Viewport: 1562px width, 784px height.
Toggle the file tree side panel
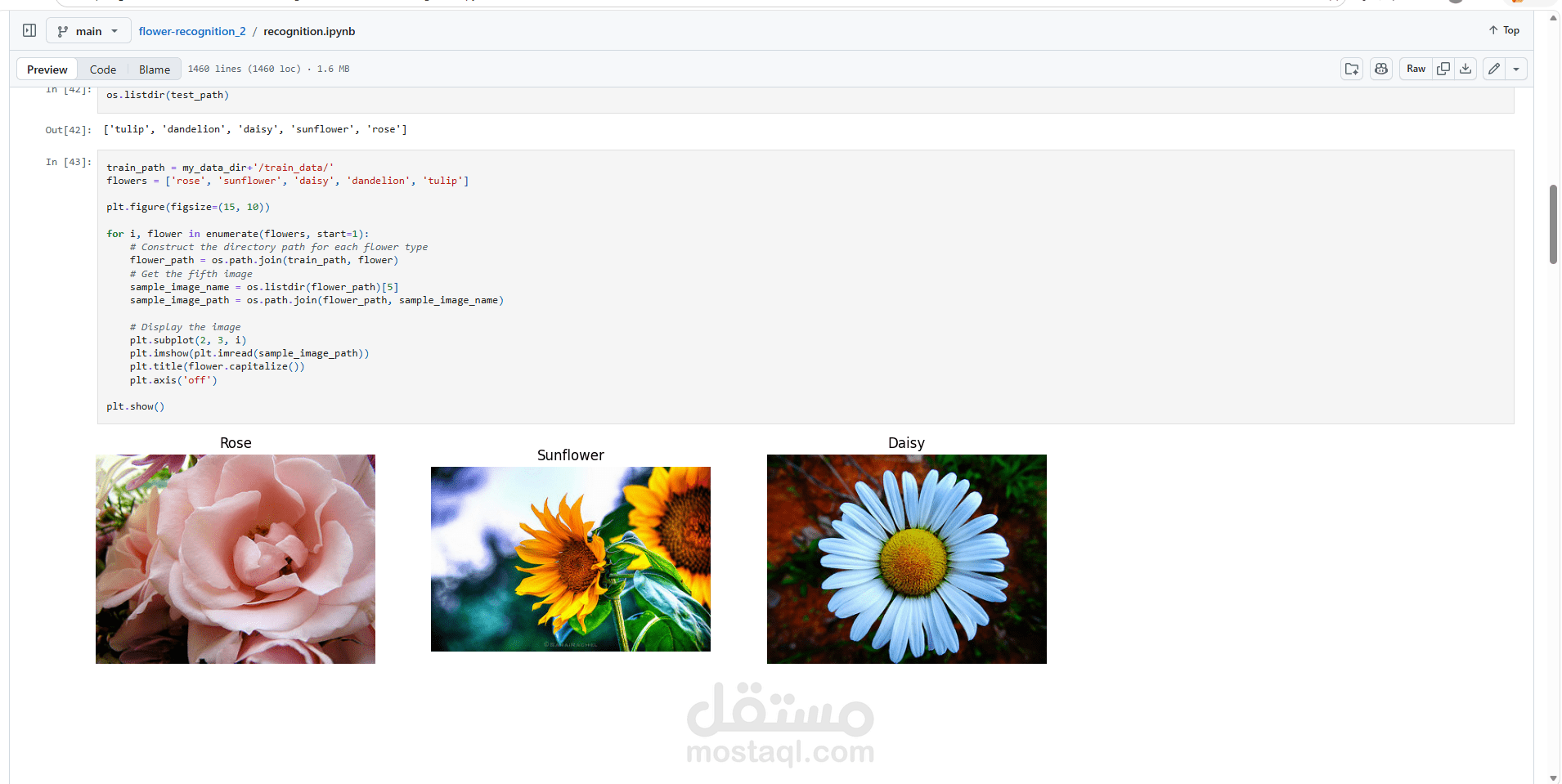coord(29,29)
